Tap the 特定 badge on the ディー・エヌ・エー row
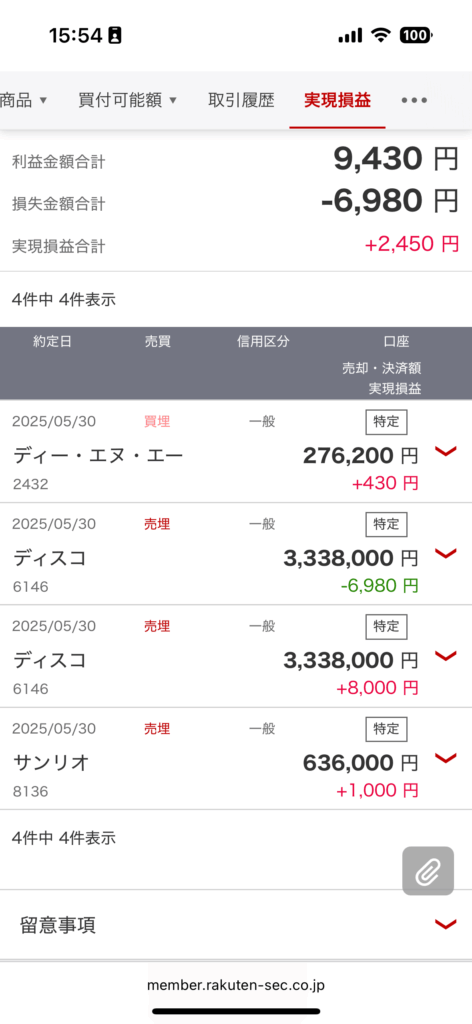 click(x=386, y=422)
